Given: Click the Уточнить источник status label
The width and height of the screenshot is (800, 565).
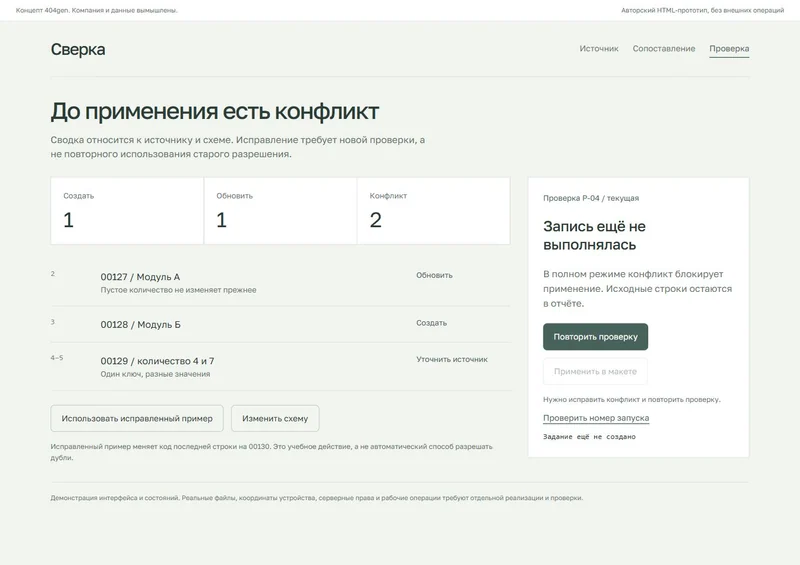Looking at the screenshot, I should pos(452,359).
